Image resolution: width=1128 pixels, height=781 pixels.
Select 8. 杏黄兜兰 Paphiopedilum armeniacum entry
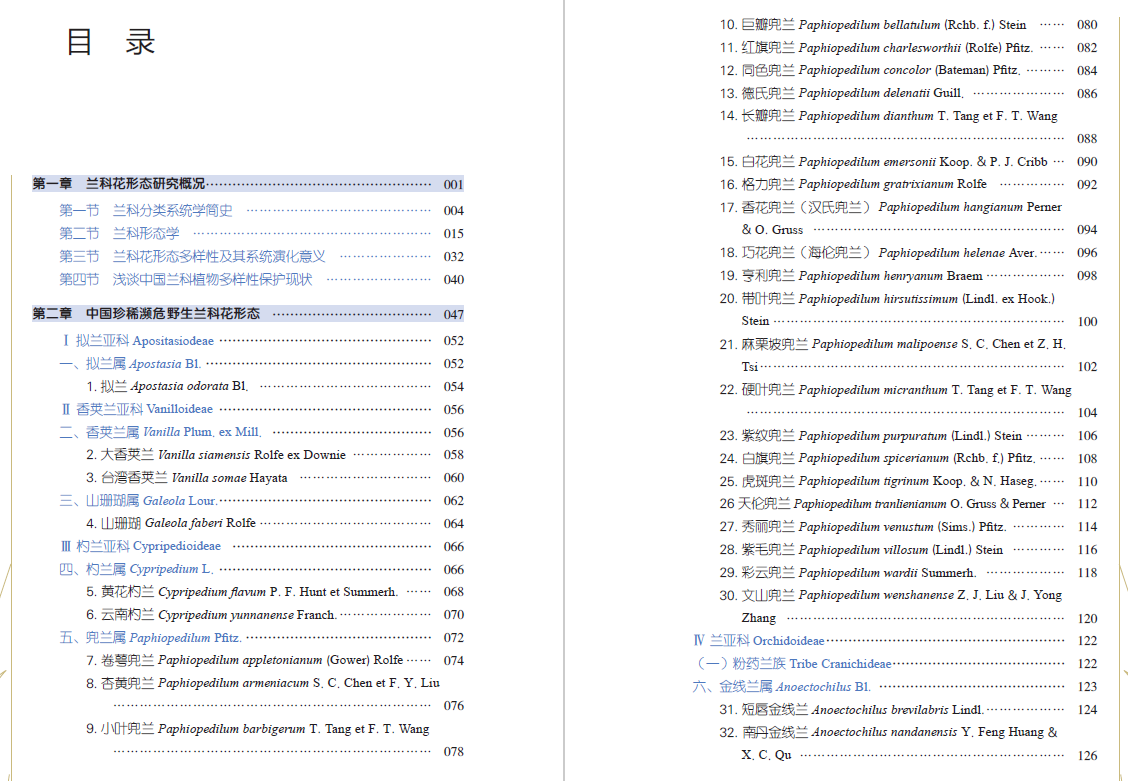(275, 695)
